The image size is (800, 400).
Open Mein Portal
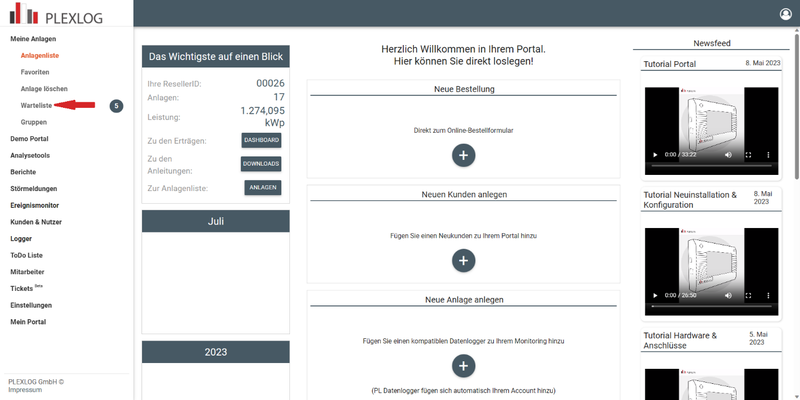(28, 322)
